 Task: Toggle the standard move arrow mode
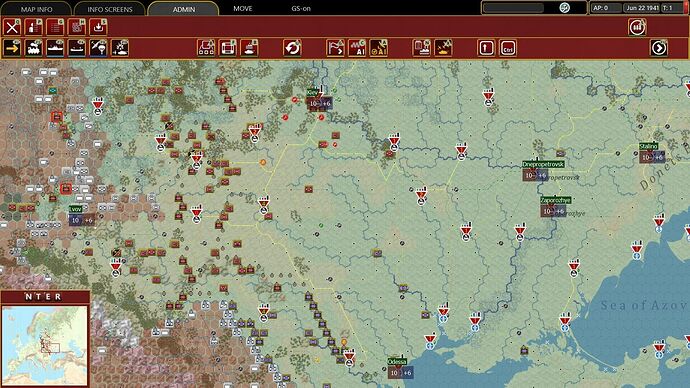point(12,48)
